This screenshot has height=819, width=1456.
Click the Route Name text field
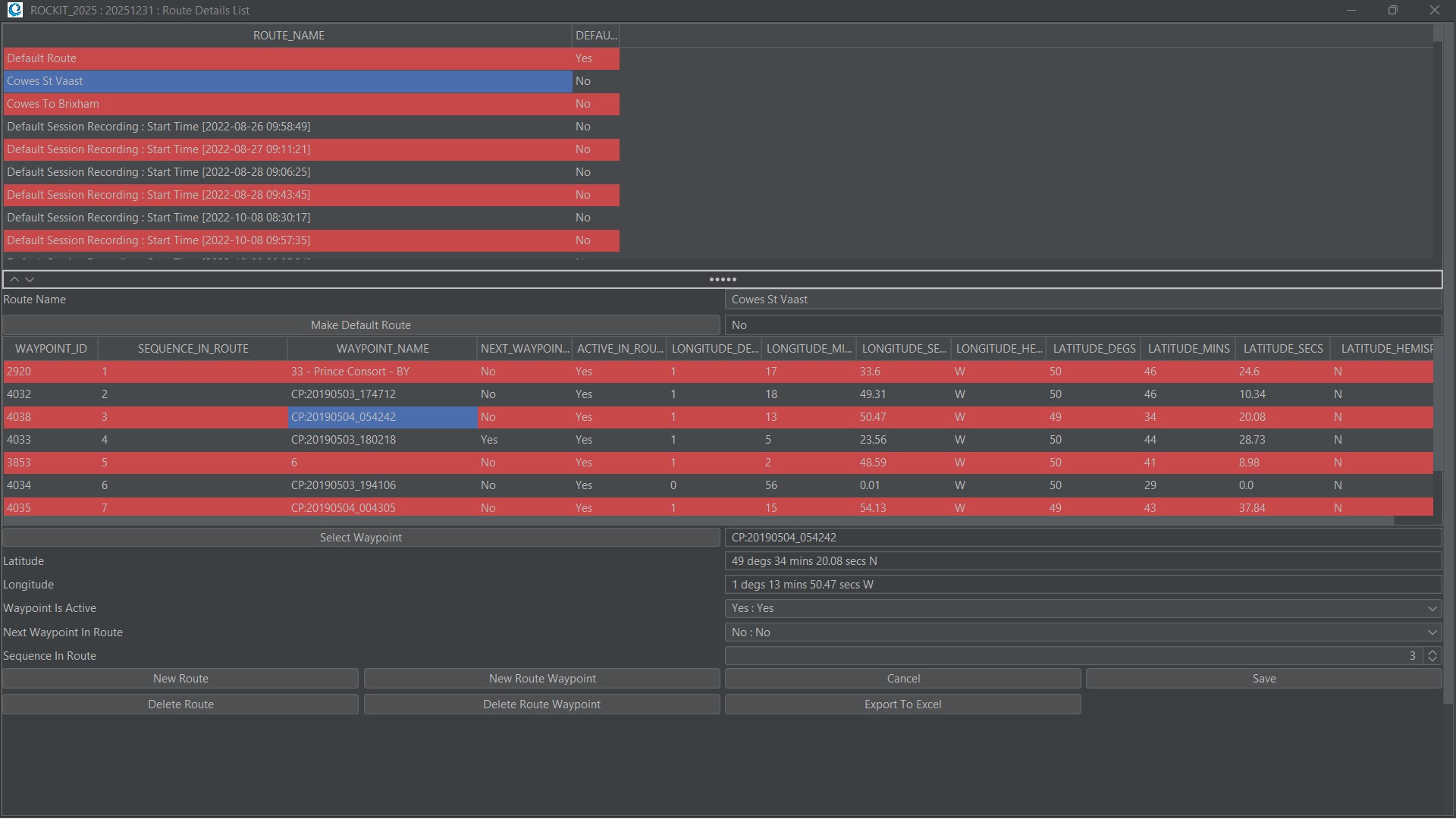click(x=1082, y=300)
